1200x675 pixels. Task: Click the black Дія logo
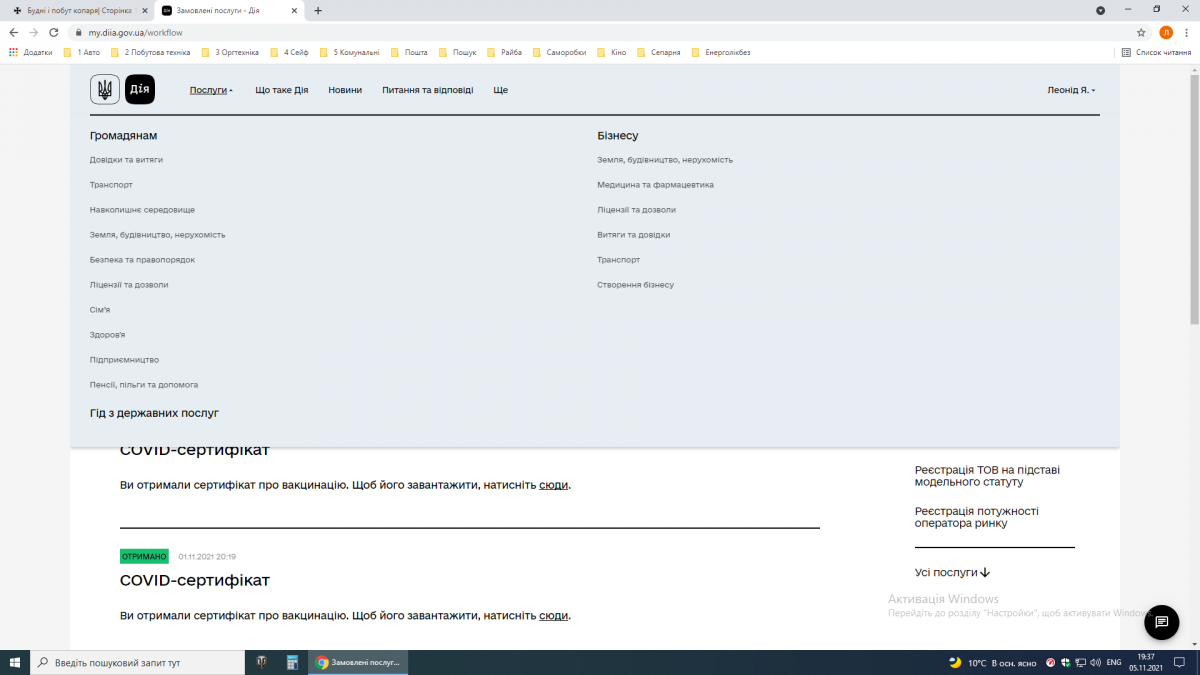pos(140,90)
